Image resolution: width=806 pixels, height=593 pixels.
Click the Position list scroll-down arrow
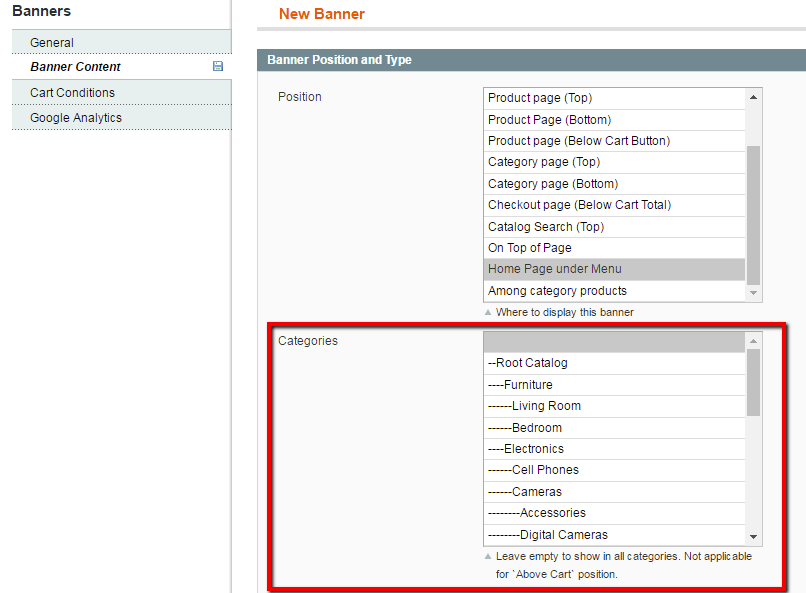[x=753, y=292]
